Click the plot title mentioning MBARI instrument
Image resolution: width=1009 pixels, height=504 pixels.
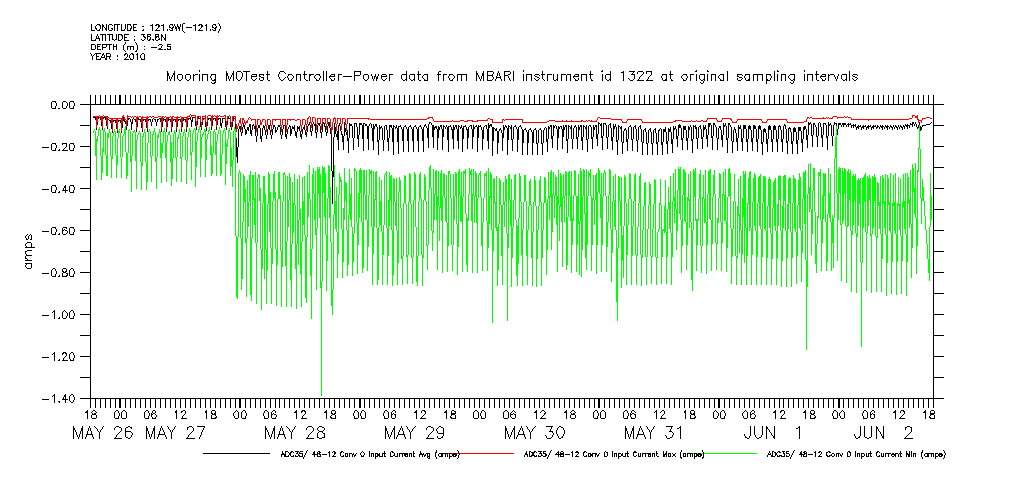click(x=511, y=77)
